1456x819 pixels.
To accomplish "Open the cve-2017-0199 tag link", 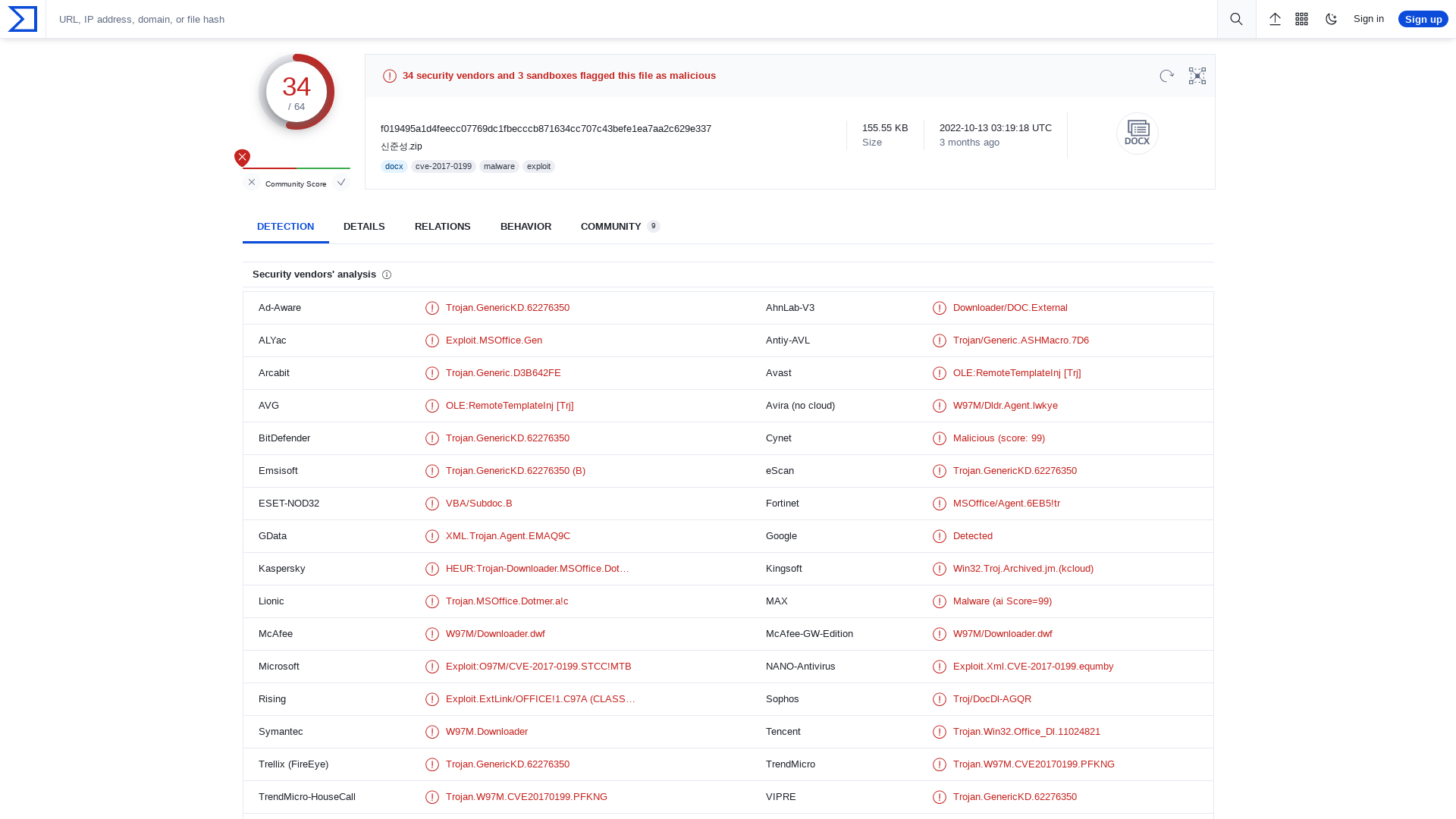I will tap(443, 166).
